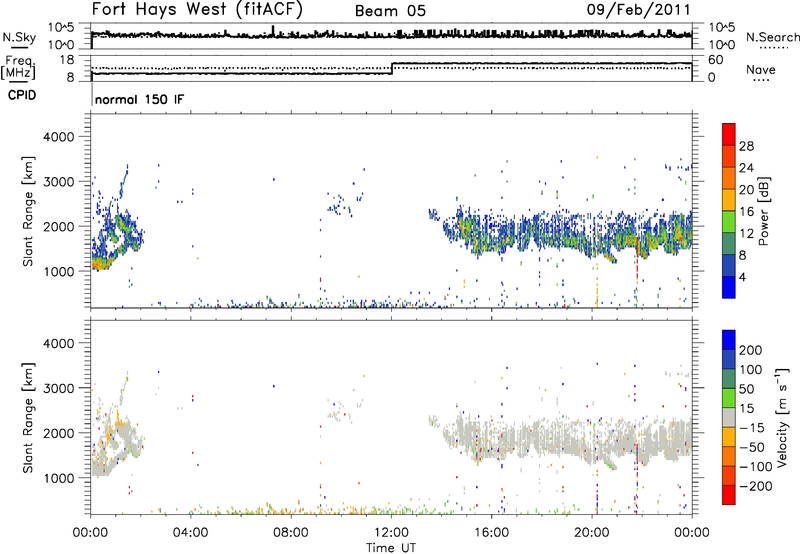Image resolution: width=800 pixels, height=554 pixels.
Task: Click '-15' on the velocity scale
Action: coord(752,428)
